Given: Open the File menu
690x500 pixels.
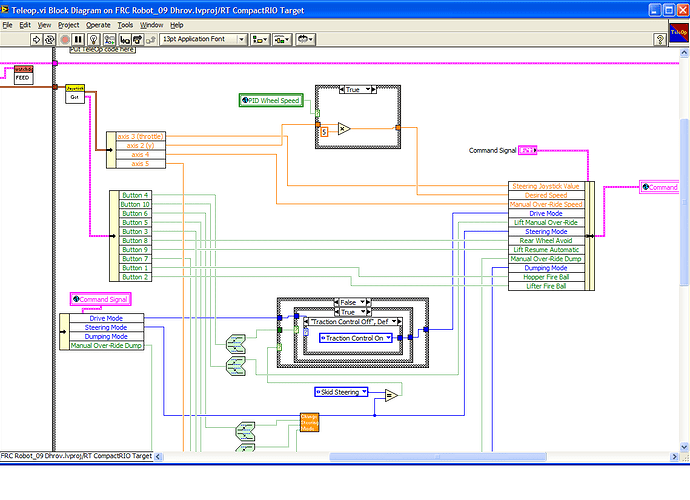Looking at the screenshot, I should pos(7,25).
